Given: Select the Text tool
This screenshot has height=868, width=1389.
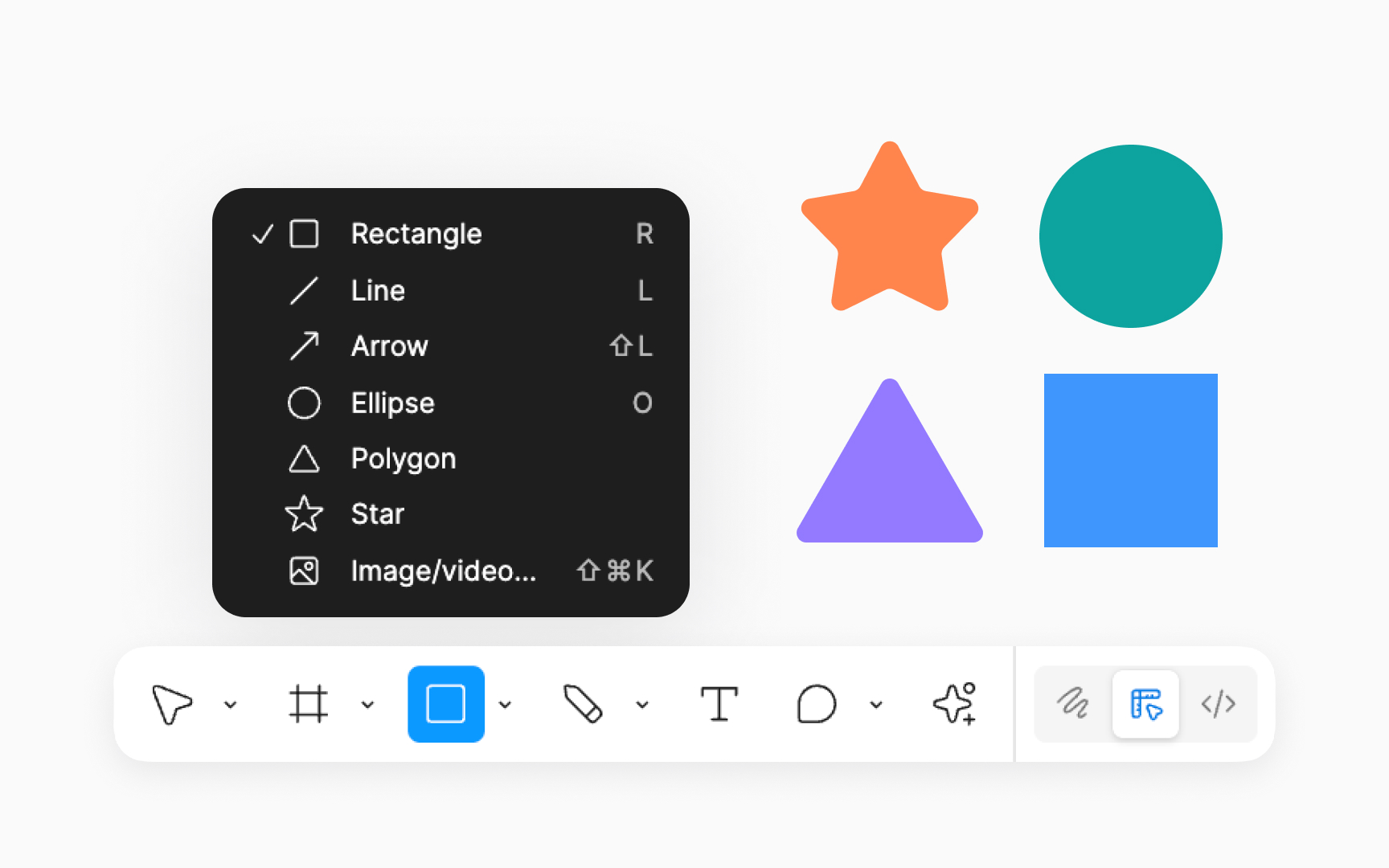Looking at the screenshot, I should tap(719, 704).
